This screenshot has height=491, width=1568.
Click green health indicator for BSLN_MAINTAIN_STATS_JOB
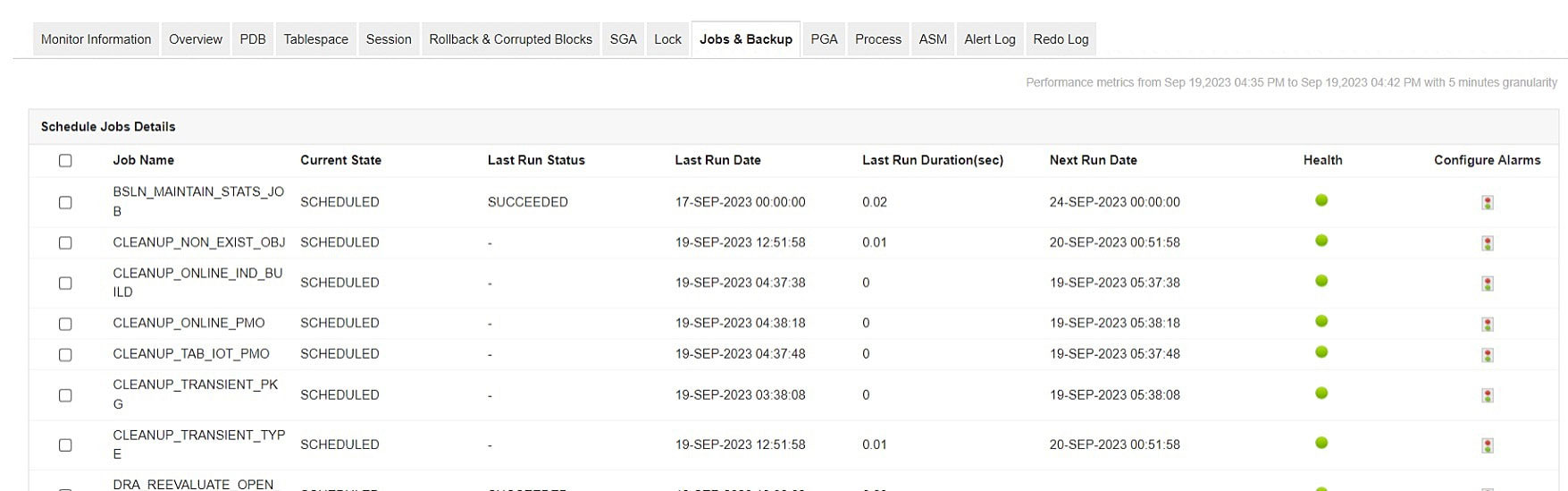(1321, 200)
